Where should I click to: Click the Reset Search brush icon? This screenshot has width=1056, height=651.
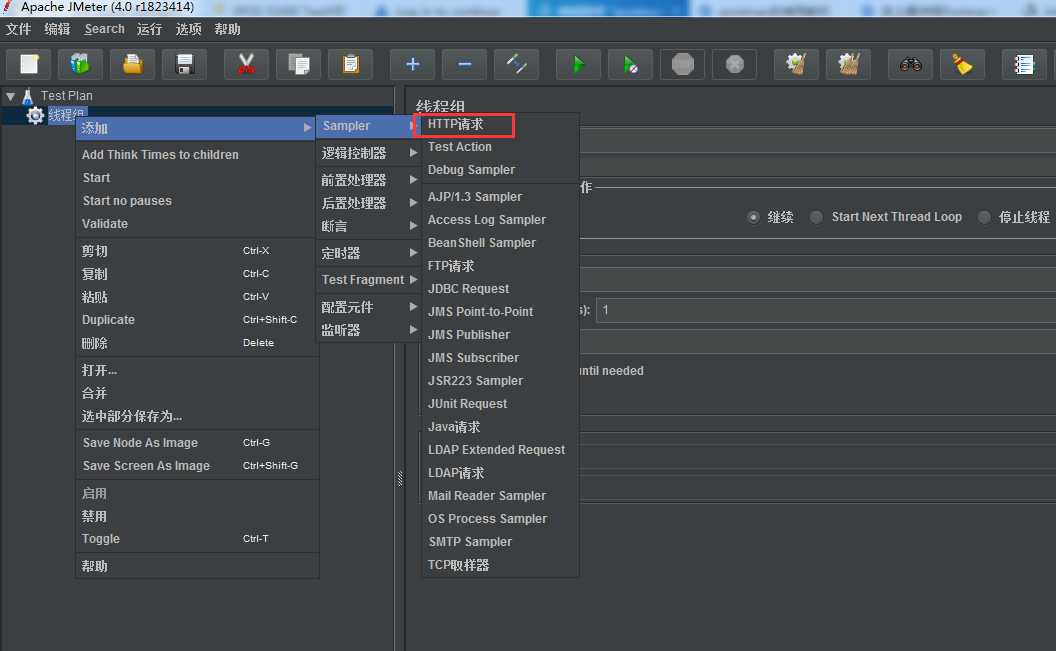962,65
